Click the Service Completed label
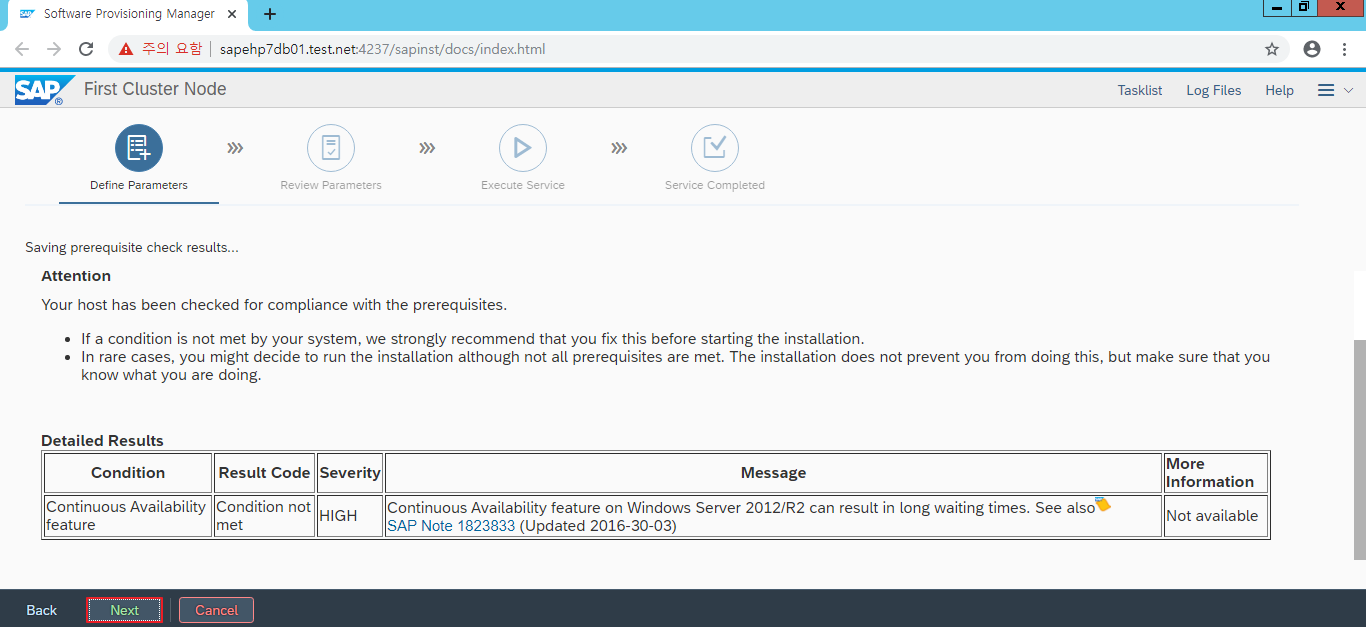1366x627 pixels. click(715, 185)
